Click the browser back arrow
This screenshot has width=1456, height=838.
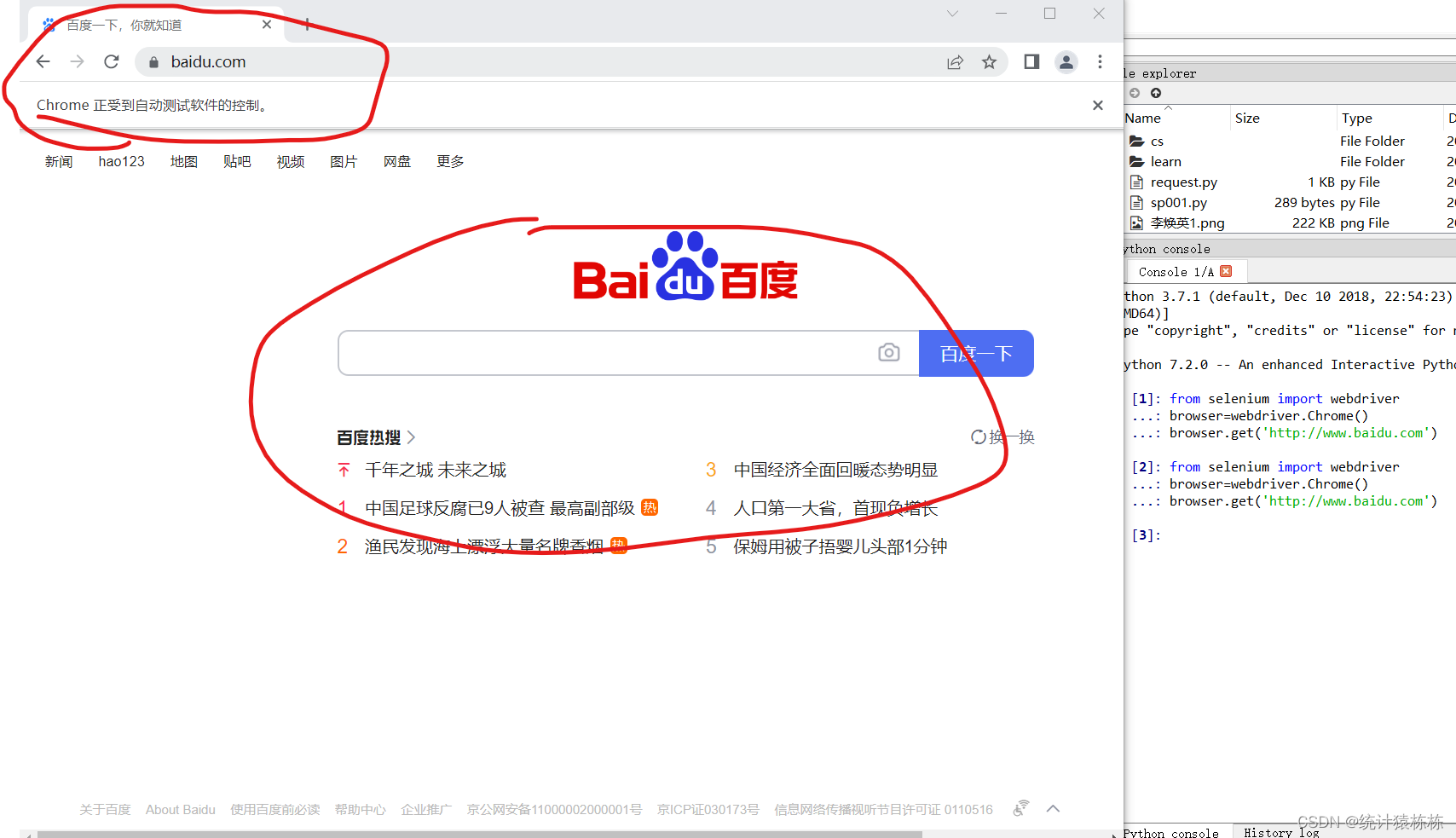[43, 61]
